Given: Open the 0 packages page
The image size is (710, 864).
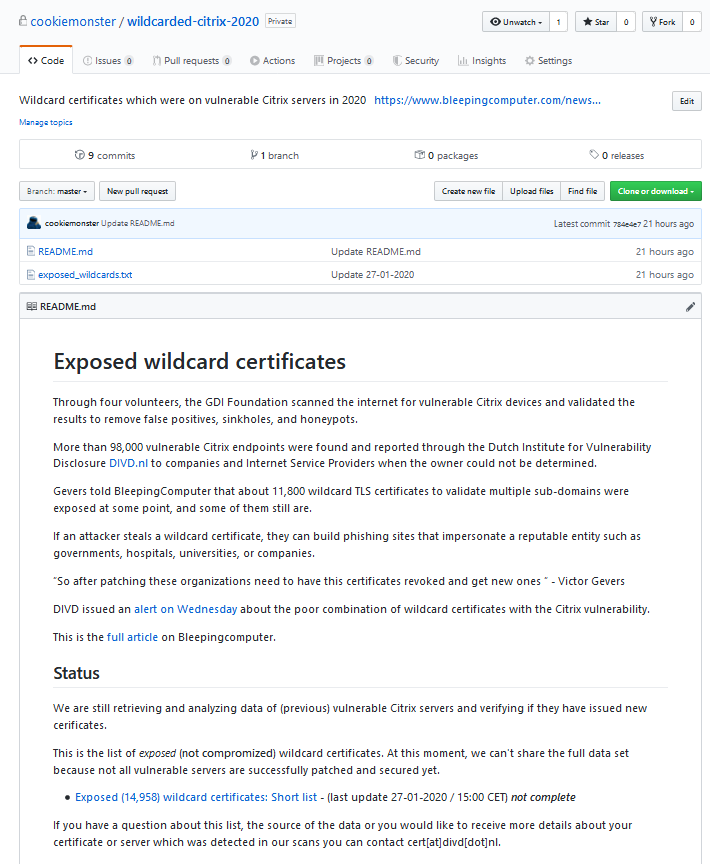Looking at the screenshot, I should [446, 155].
